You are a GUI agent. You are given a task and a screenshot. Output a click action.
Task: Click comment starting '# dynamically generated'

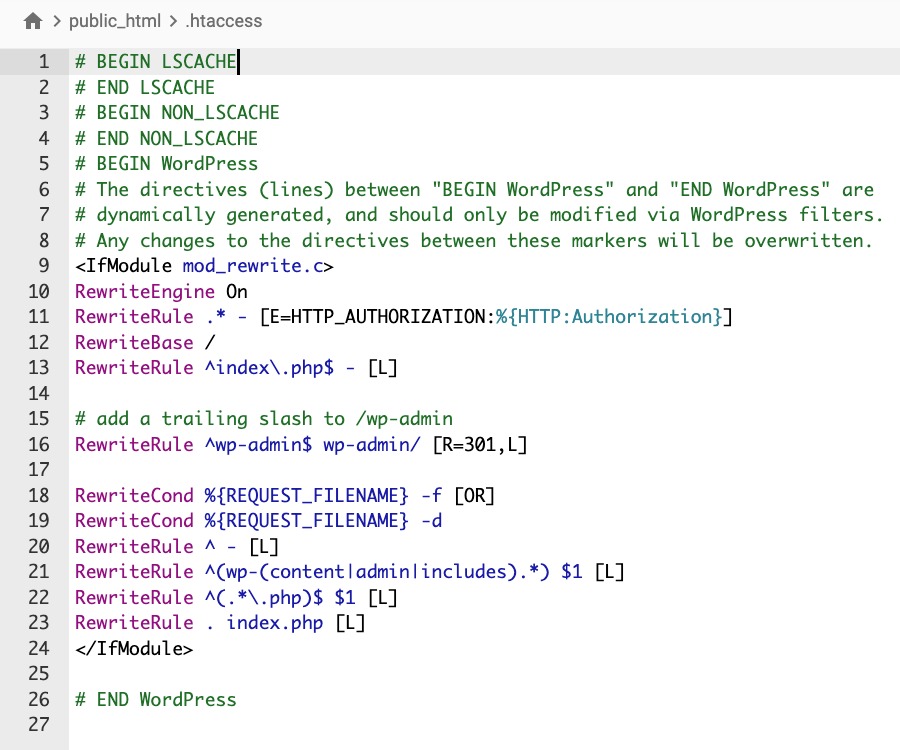coord(479,215)
